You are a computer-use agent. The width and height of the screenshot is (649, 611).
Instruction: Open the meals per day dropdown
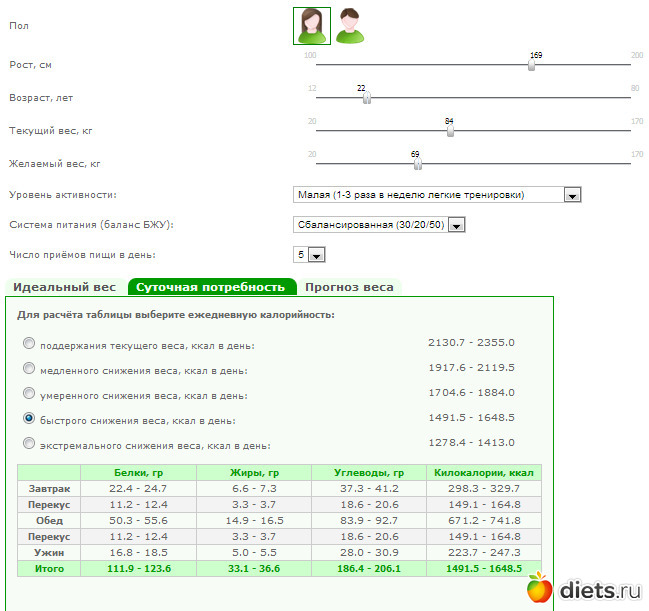point(307,255)
